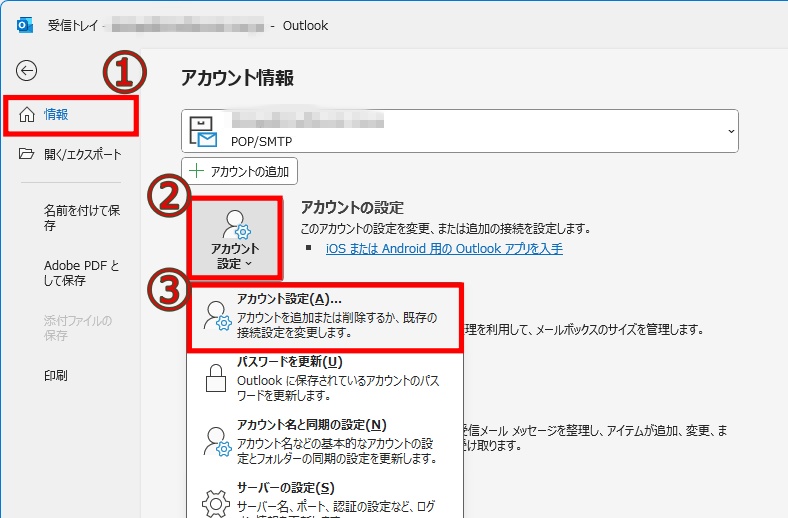This screenshot has width=788, height=518.
Task: Click the back arrow circle icon
Action: click(27, 70)
